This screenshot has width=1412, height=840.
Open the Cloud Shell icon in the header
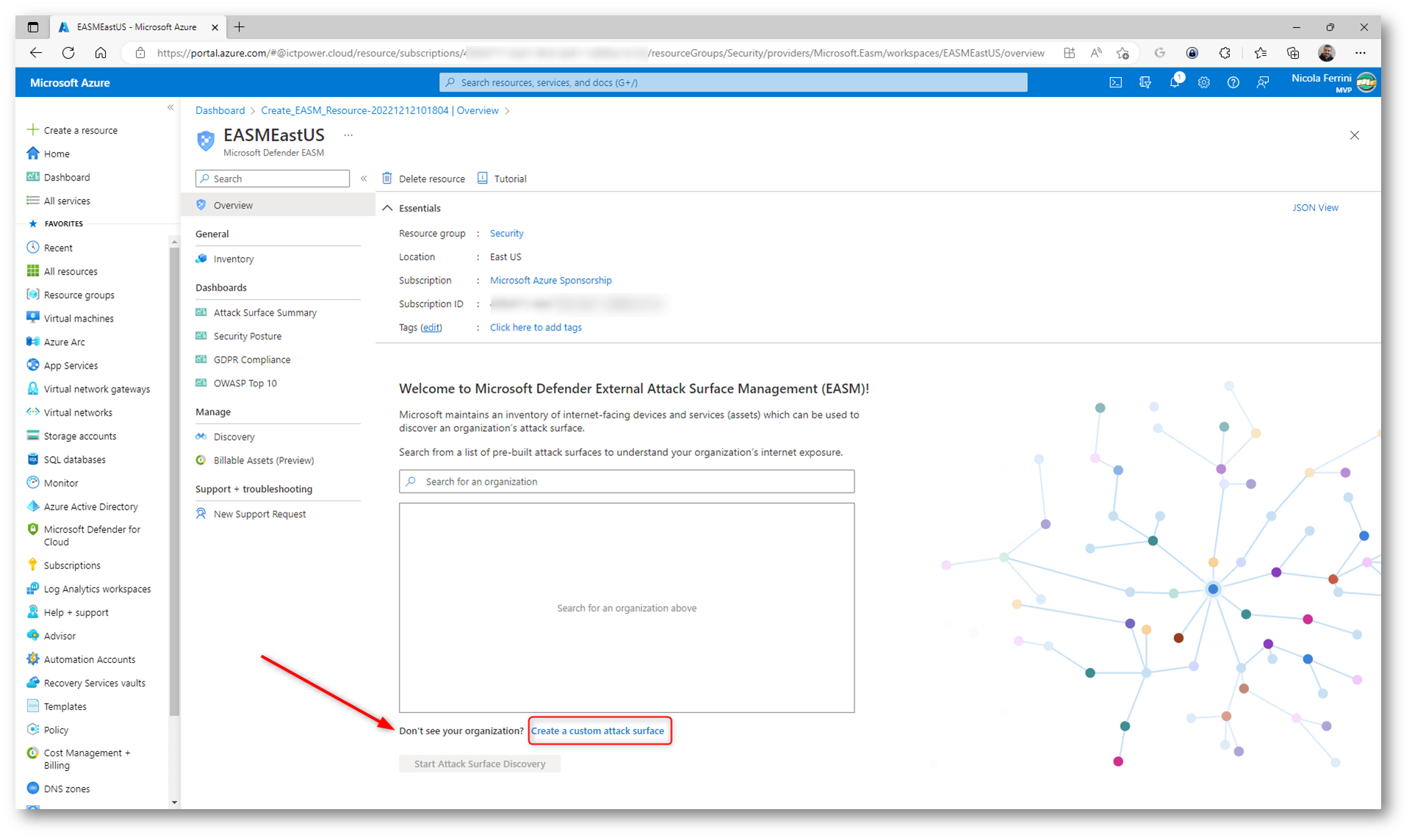[1115, 83]
